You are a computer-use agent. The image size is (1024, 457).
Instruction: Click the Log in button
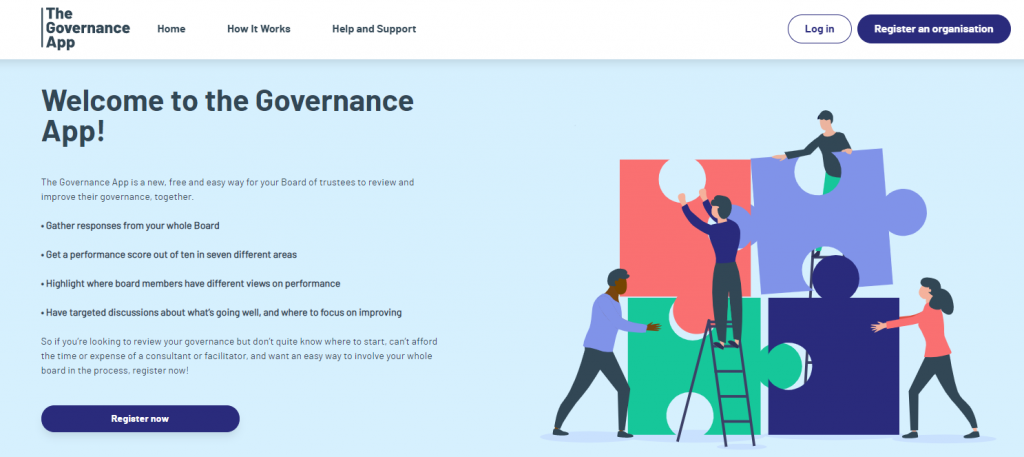tap(819, 29)
